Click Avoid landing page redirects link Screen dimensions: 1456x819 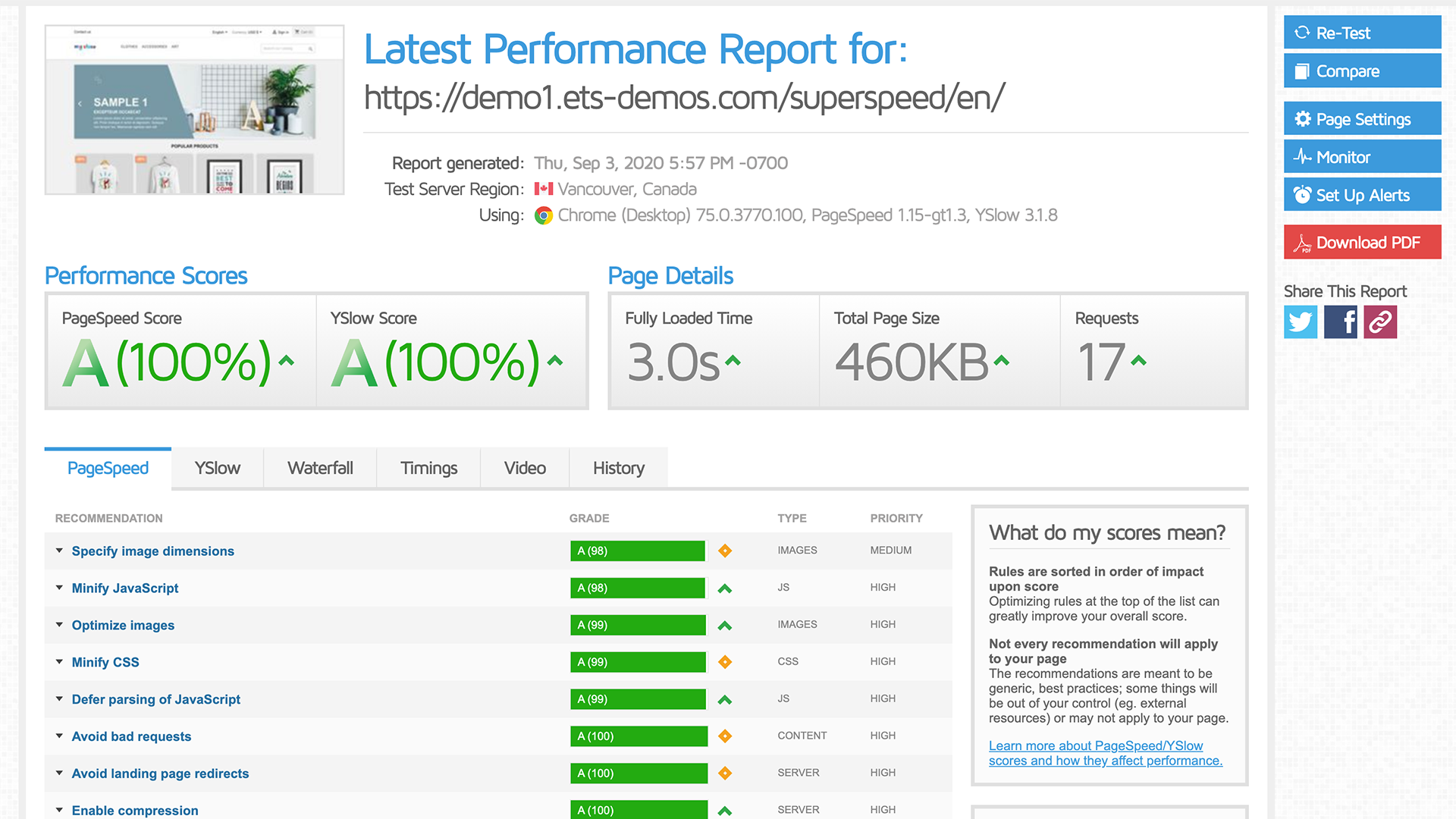pos(160,773)
